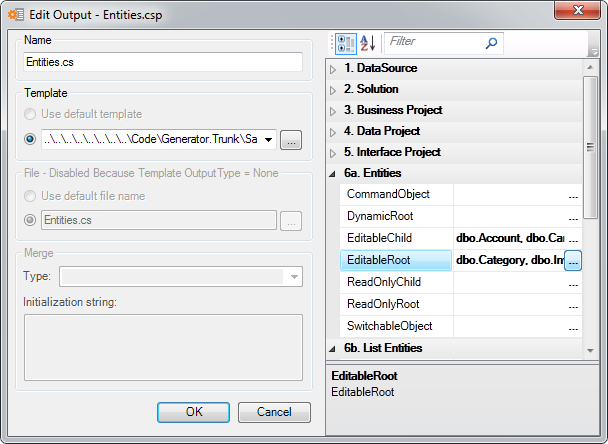The width and height of the screenshot is (608, 444).
Task: Expand the 3. Business Project category
Action: pyautogui.click(x=333, y=111)
